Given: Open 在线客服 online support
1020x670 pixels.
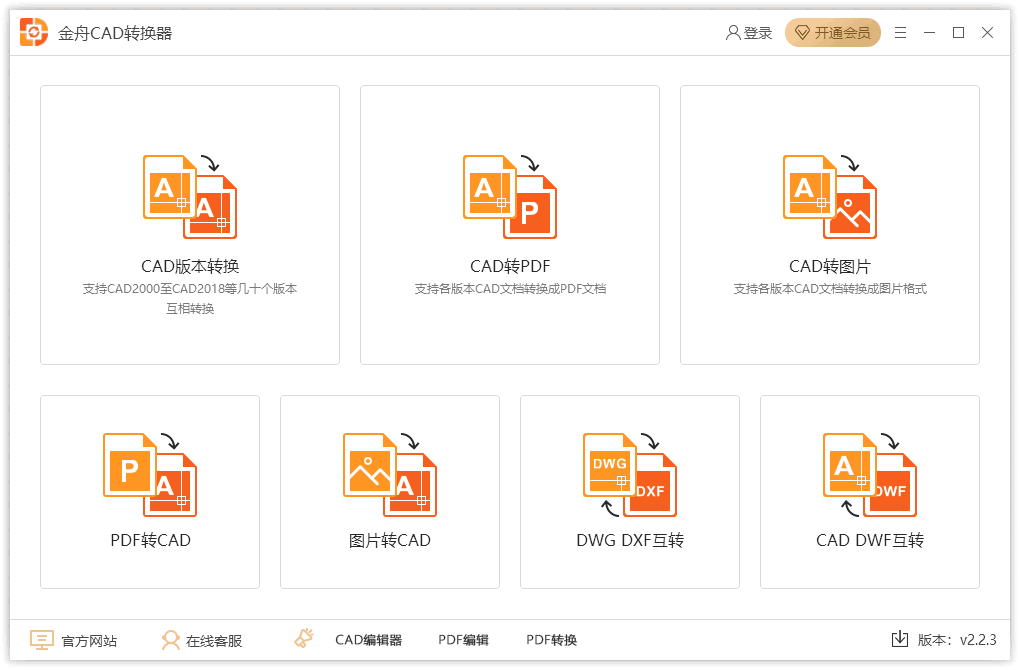Looking at the screenshot, I should (202, 640).
